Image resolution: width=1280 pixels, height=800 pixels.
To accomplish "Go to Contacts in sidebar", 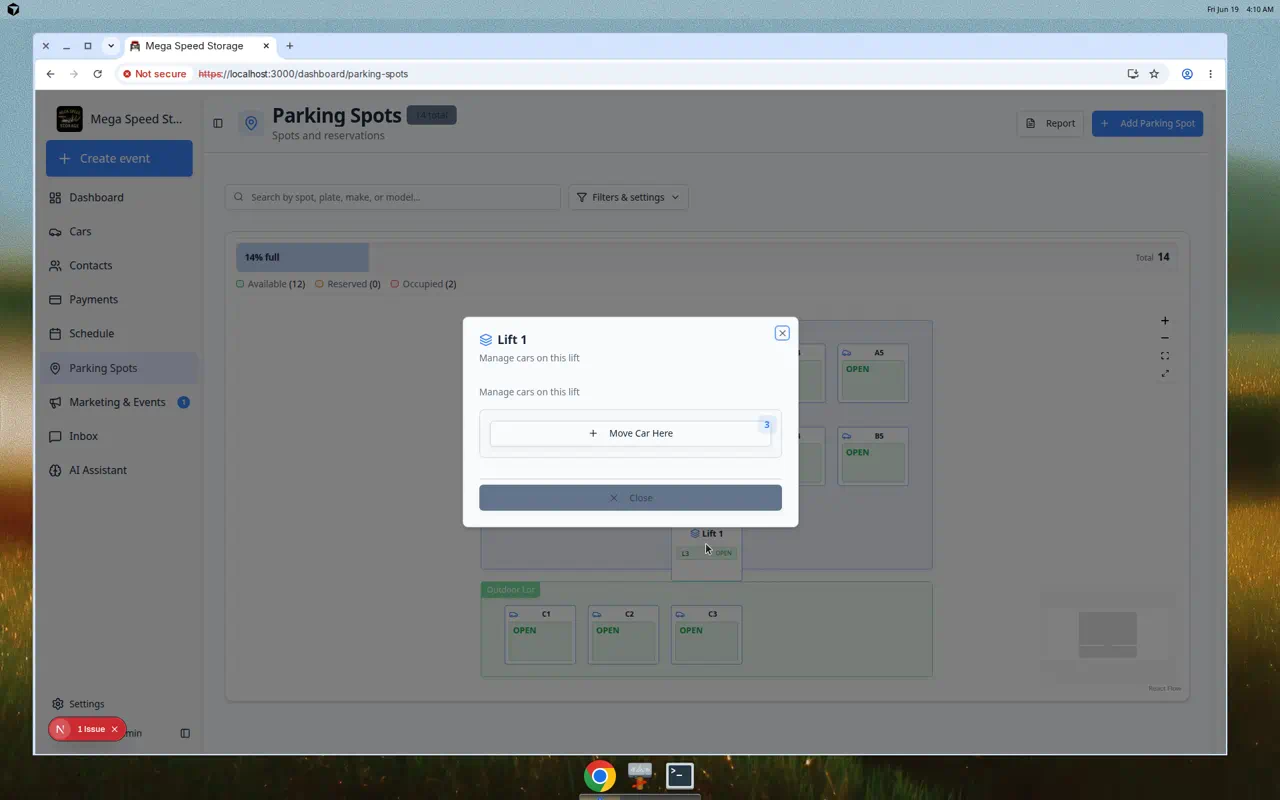I will (119, 265).
